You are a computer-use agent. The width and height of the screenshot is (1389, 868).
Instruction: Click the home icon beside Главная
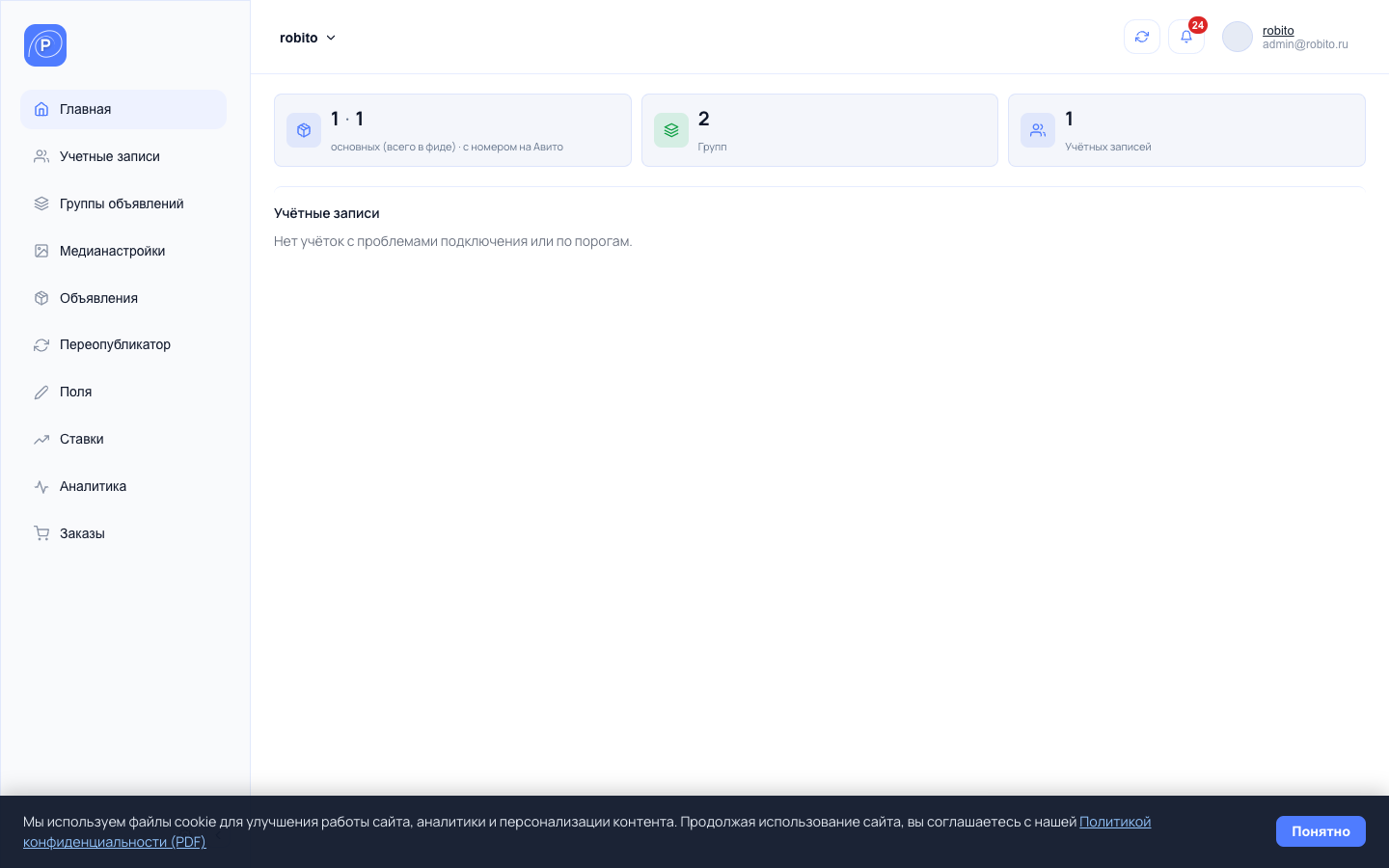[41, 109]
